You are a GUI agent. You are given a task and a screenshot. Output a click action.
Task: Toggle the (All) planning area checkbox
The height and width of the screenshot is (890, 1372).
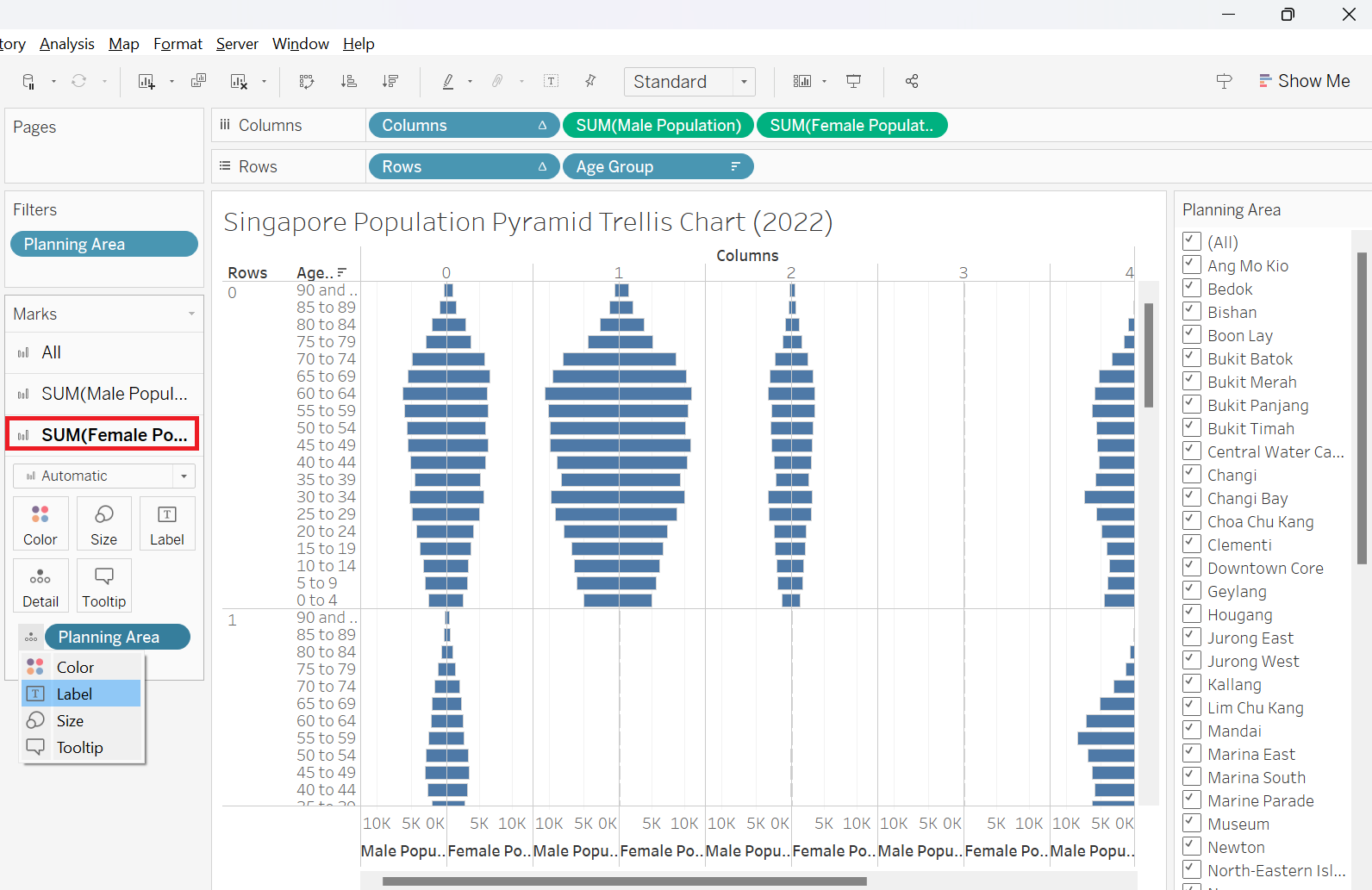pos(1193,242)
